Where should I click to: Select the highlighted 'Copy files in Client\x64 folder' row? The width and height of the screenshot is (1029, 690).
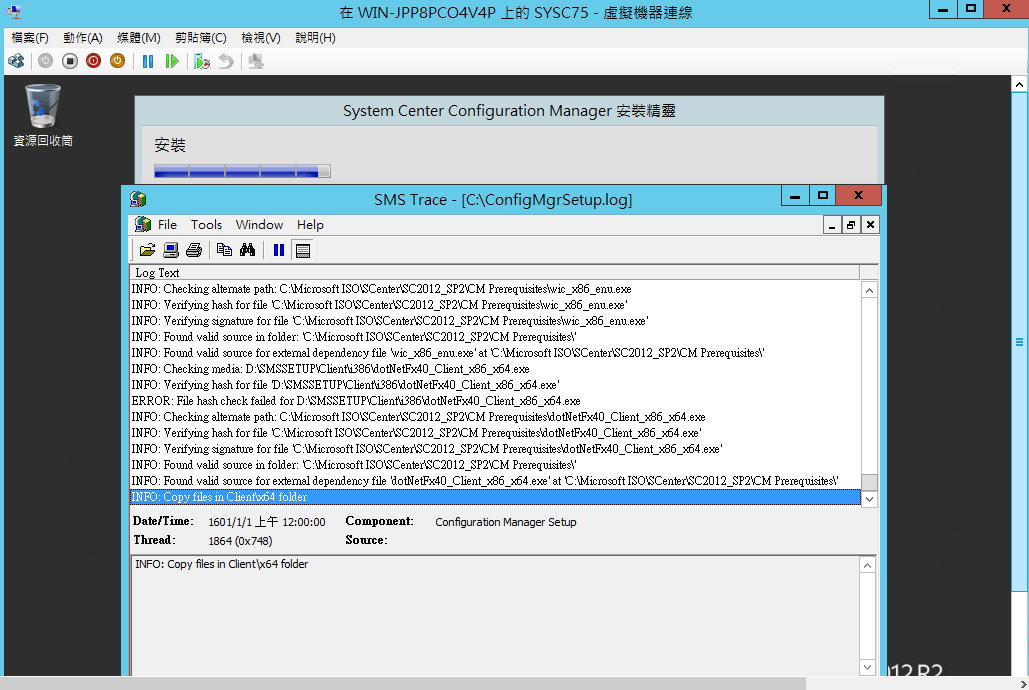tap(495, 497)
